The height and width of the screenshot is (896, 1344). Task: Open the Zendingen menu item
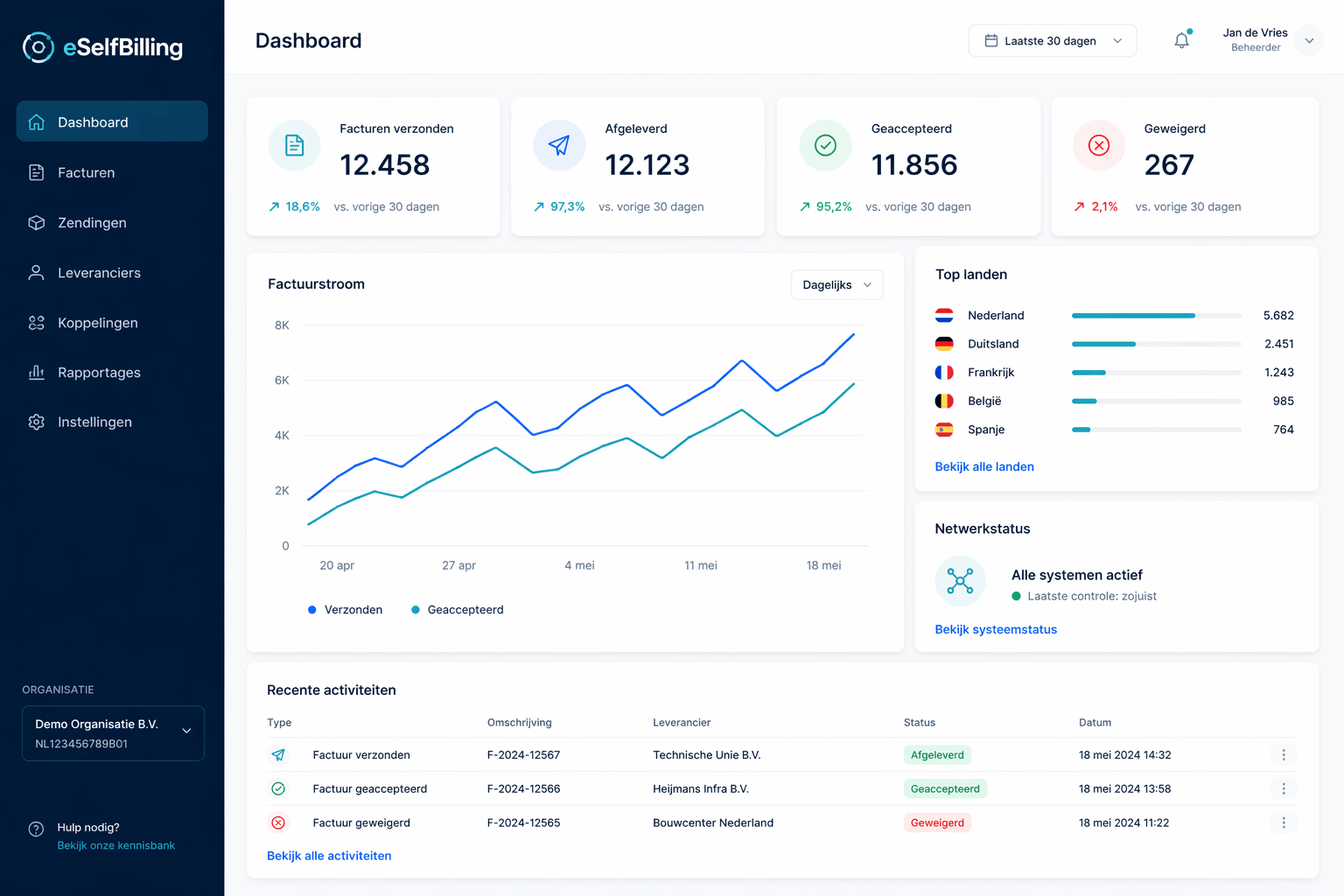click(x=112, y=222)
